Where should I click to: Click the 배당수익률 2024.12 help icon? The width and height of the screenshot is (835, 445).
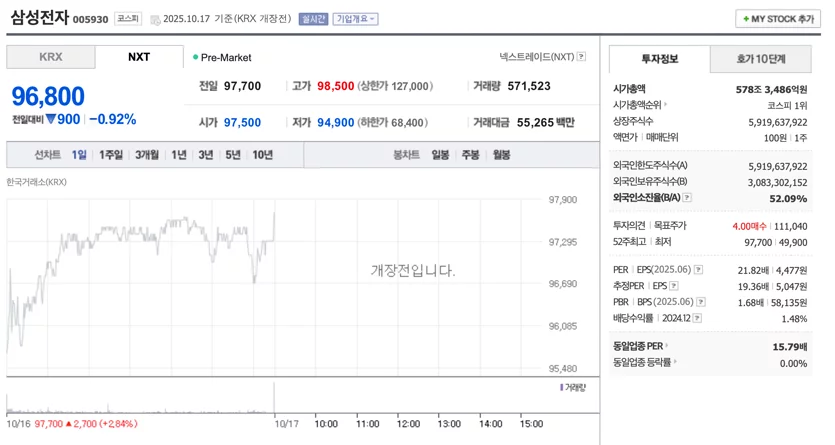697,318
